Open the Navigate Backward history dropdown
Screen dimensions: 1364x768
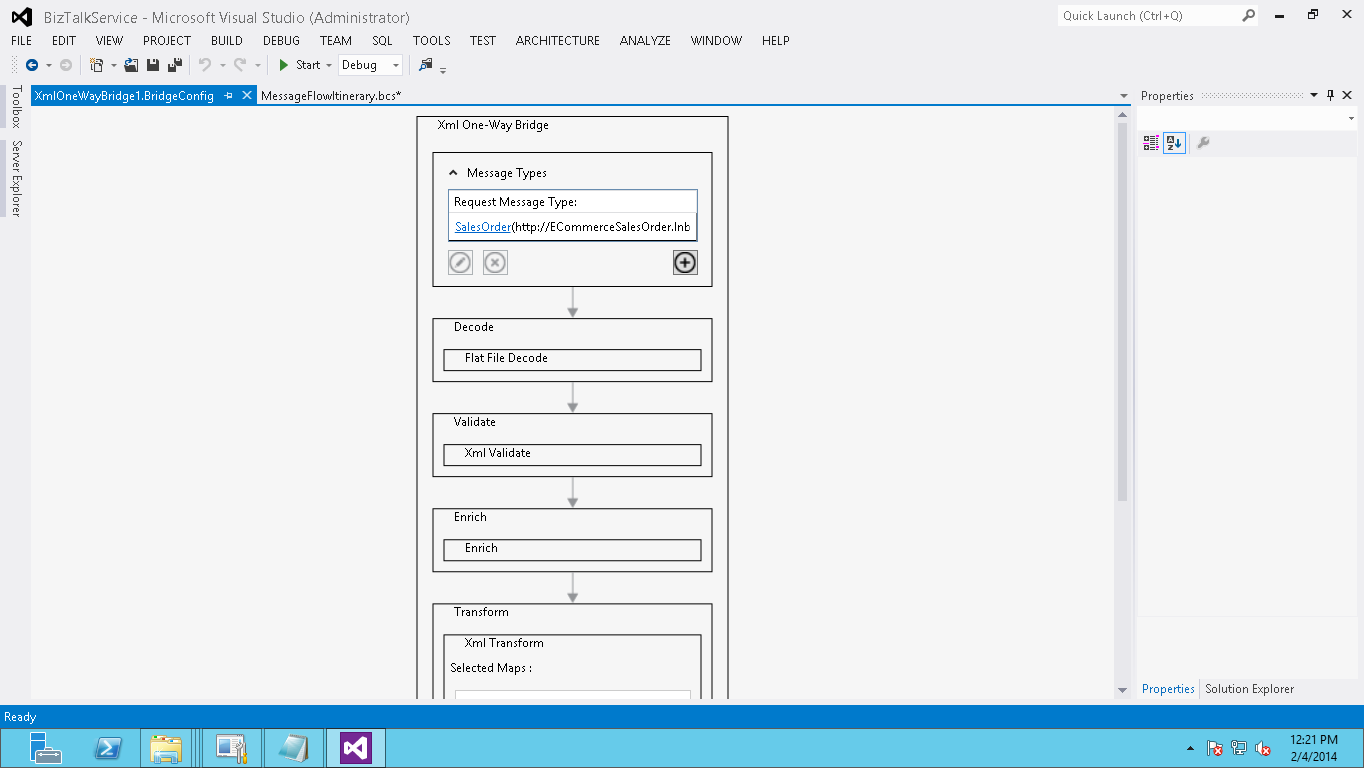point(48,65)
